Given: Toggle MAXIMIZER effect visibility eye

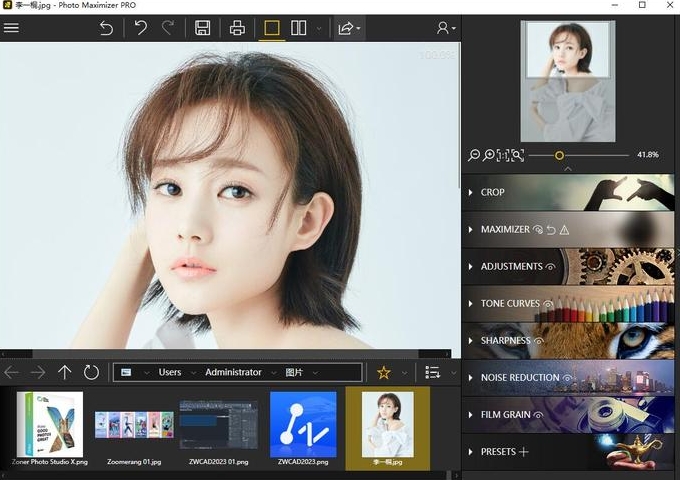Looking at the screenshot, I should [x=538, y=229].
